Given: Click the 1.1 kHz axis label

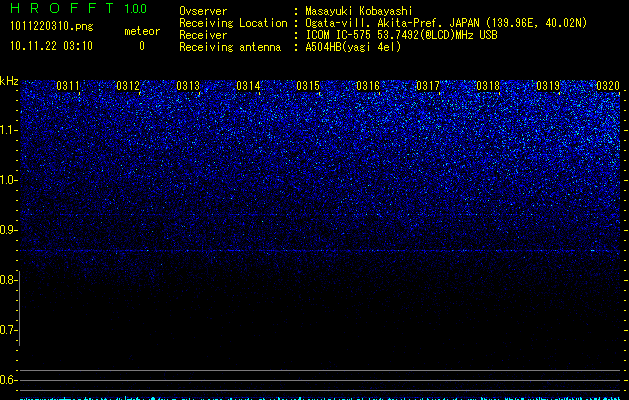Looking at the screenshot, I should coord(9,130).
